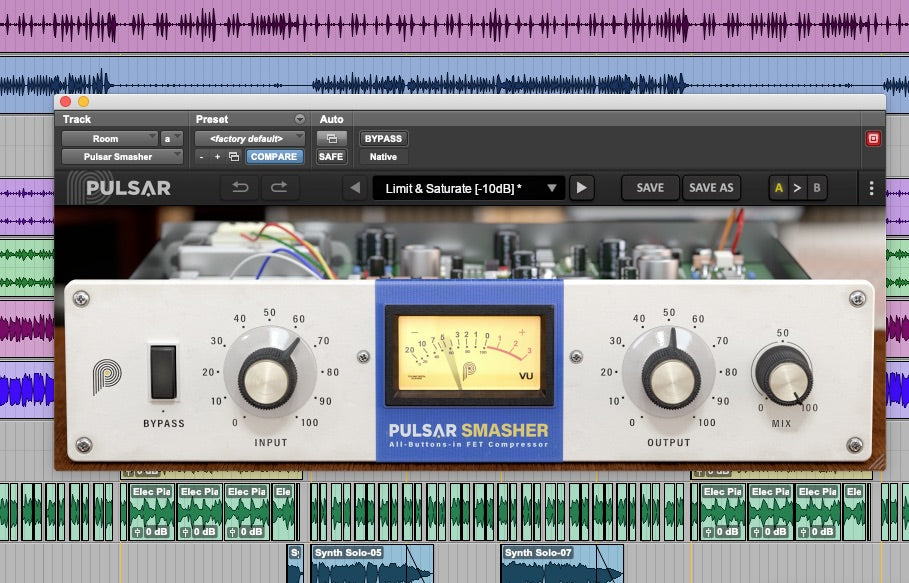Toggle automation SAFE mode

pyautogui.click(x=331, y=156)
